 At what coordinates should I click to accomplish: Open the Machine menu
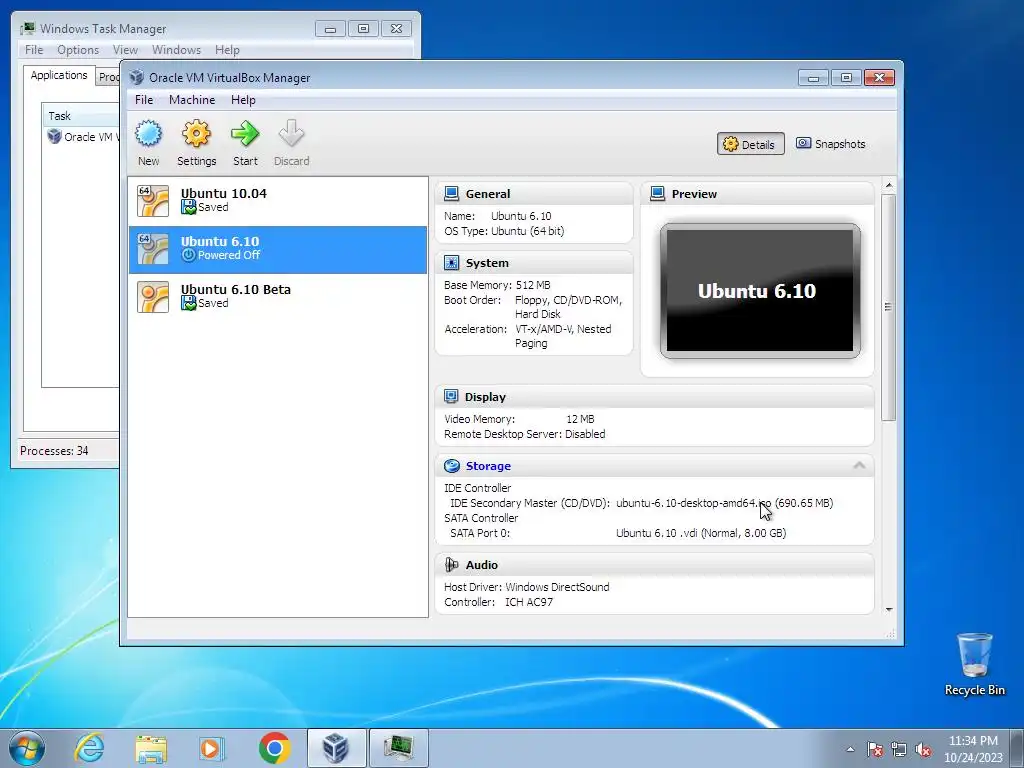click(x=192, y=100)
